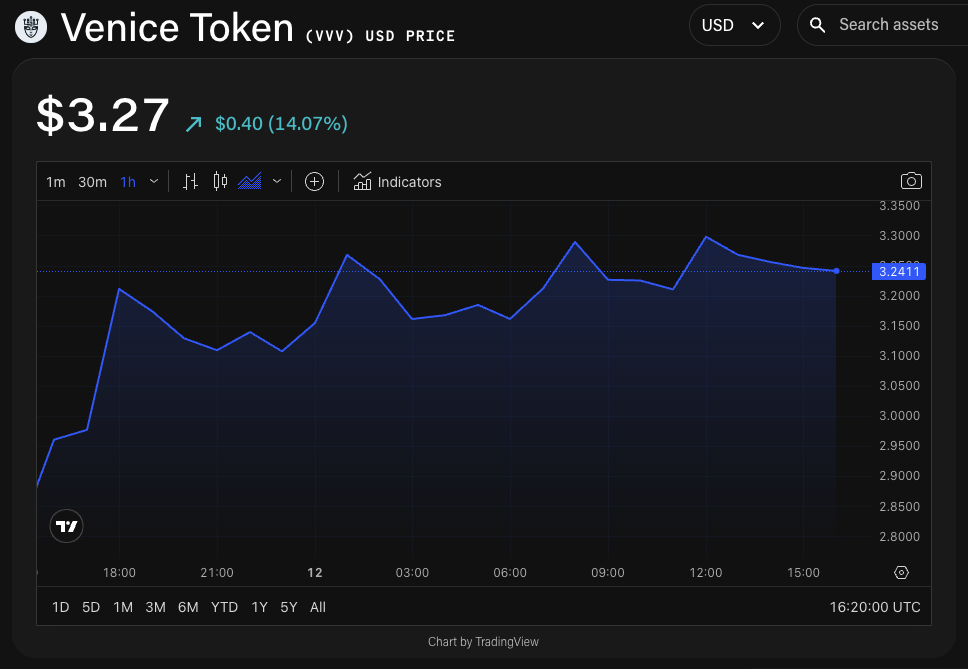
Task: Click the compare or add symbol plus icon
Action: point(314,181)
